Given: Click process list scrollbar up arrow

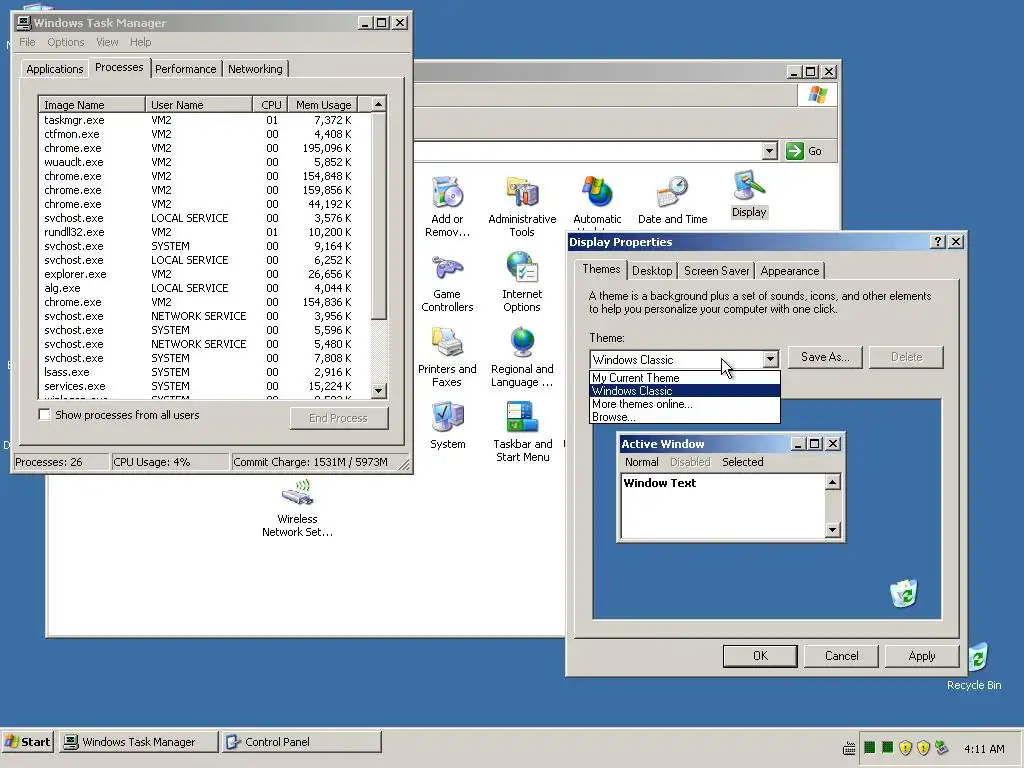Looking at the screenshot, I should pyautogui.click(x=379, y=104).
